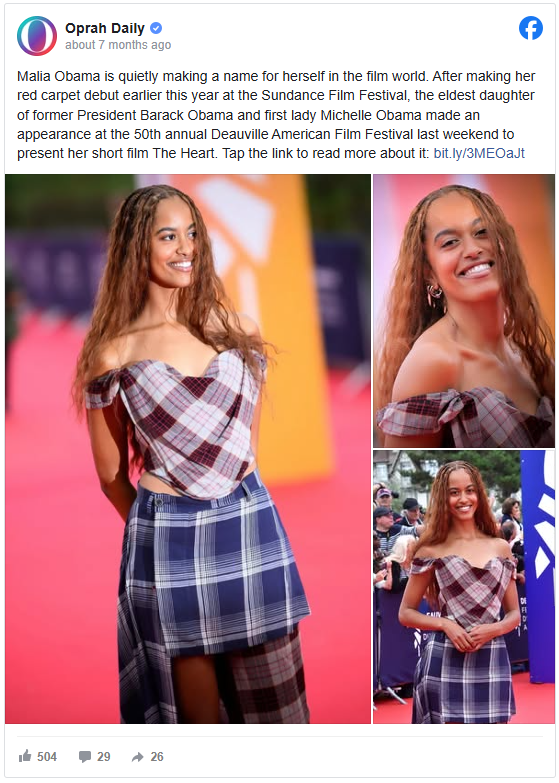Click the blue verified badge icon
Viewport: 559px width, 783px height.
(156, 28)
